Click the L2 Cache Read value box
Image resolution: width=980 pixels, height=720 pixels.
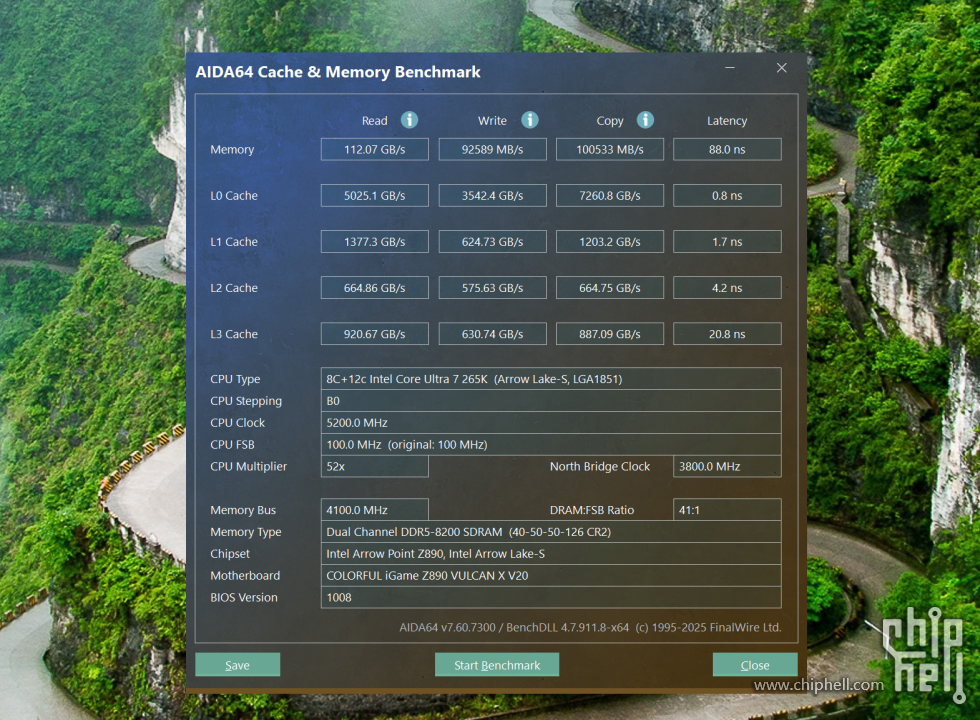pos(375,288)
